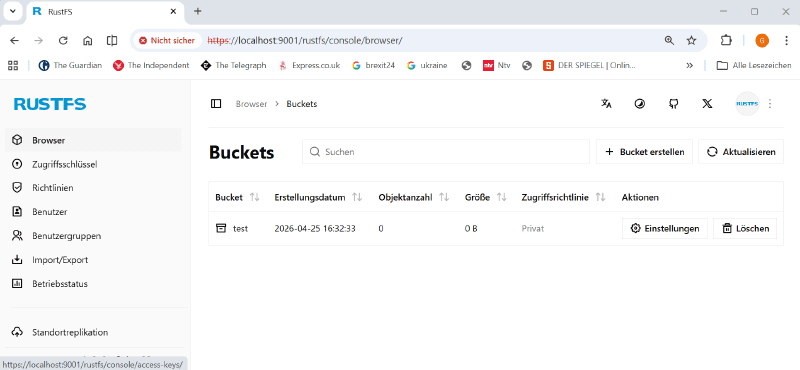Open The Guardian bookmark
The width and height of the screenshot is (800, 370).
(70, 65)
